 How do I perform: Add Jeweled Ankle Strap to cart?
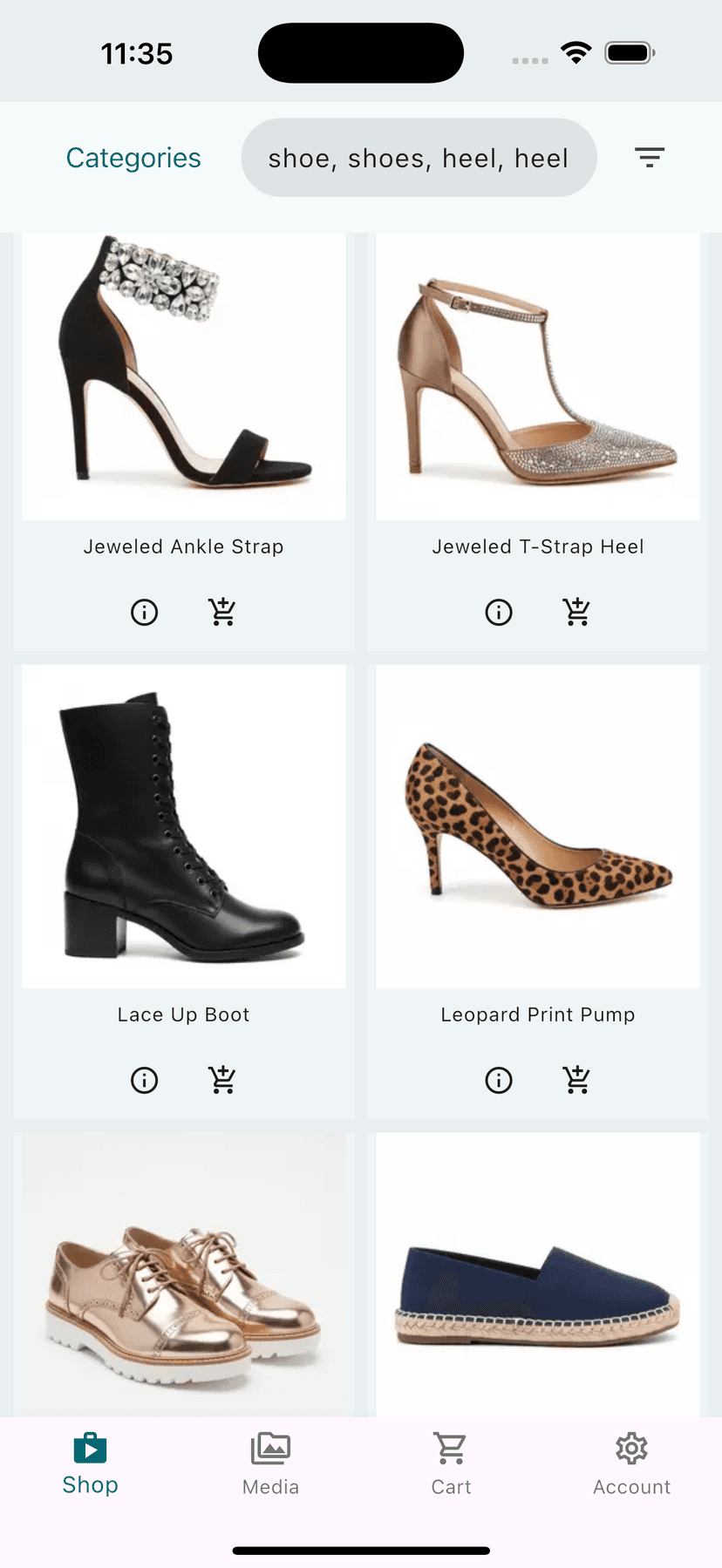coord(222,613)
